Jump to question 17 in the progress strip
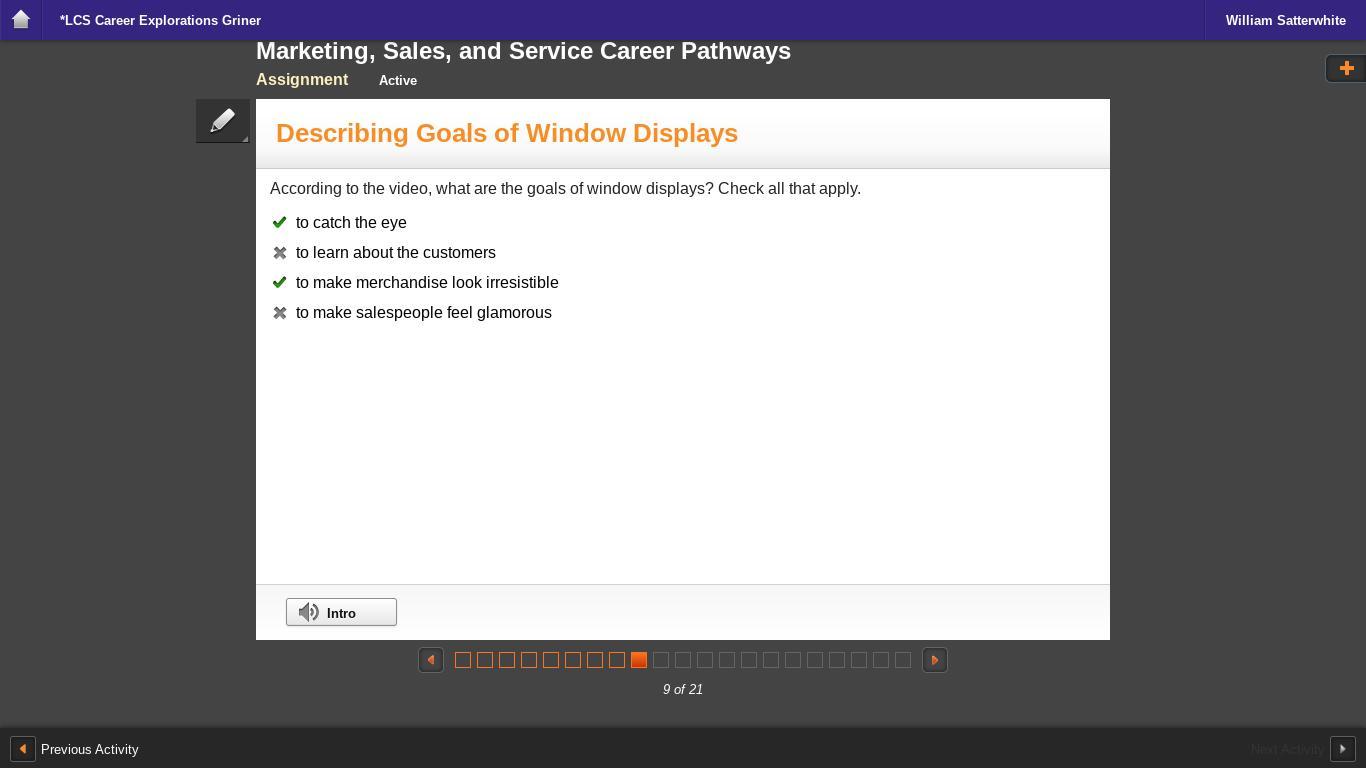 point(815,660)
